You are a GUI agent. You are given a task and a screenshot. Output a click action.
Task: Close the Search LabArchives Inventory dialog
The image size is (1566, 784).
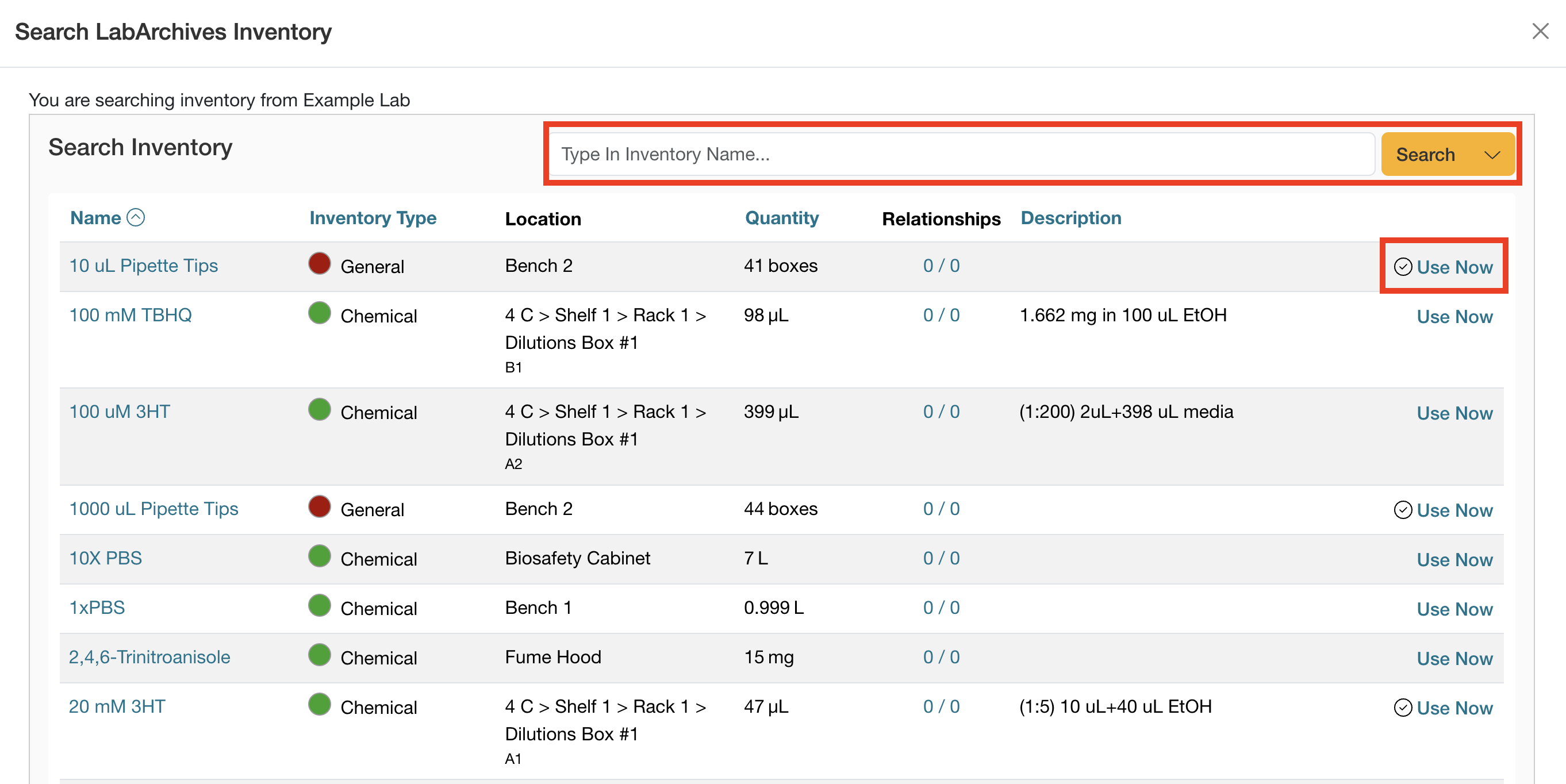coord(1540,31)
